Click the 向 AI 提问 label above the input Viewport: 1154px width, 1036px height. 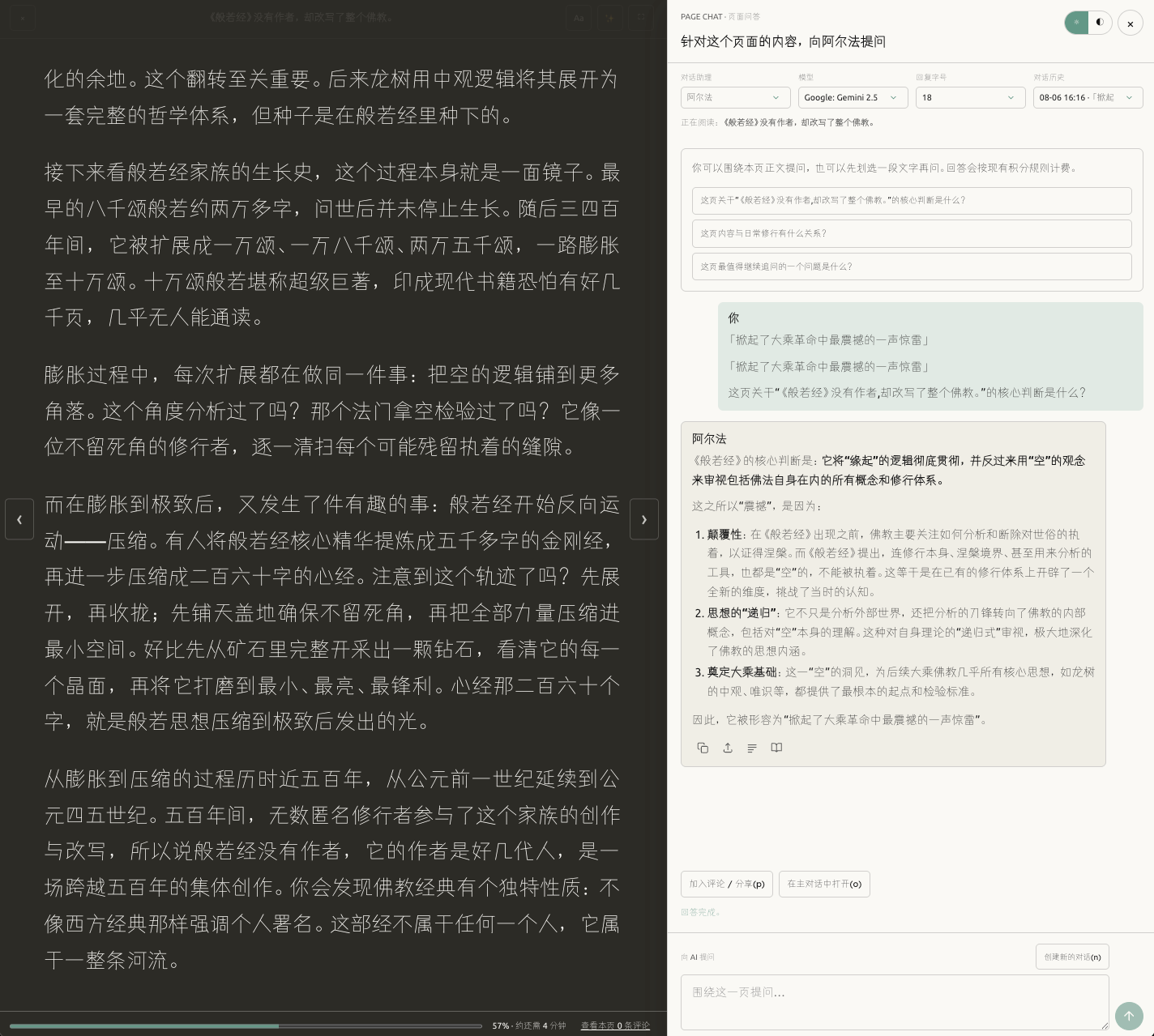[698, 957]
